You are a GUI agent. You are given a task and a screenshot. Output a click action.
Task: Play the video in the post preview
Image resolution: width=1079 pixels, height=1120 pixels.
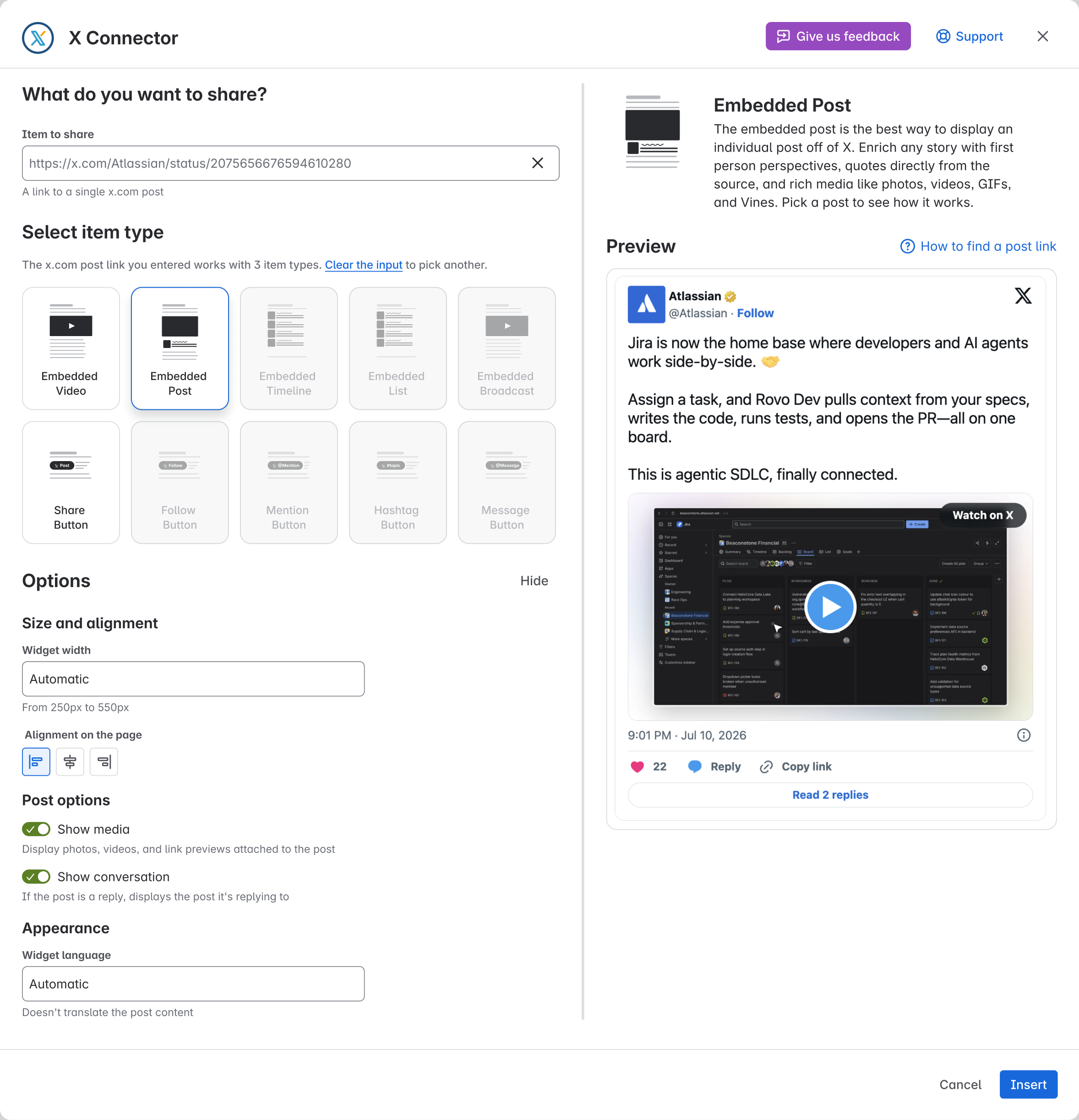pyautogui.click(x=830, y=606)
